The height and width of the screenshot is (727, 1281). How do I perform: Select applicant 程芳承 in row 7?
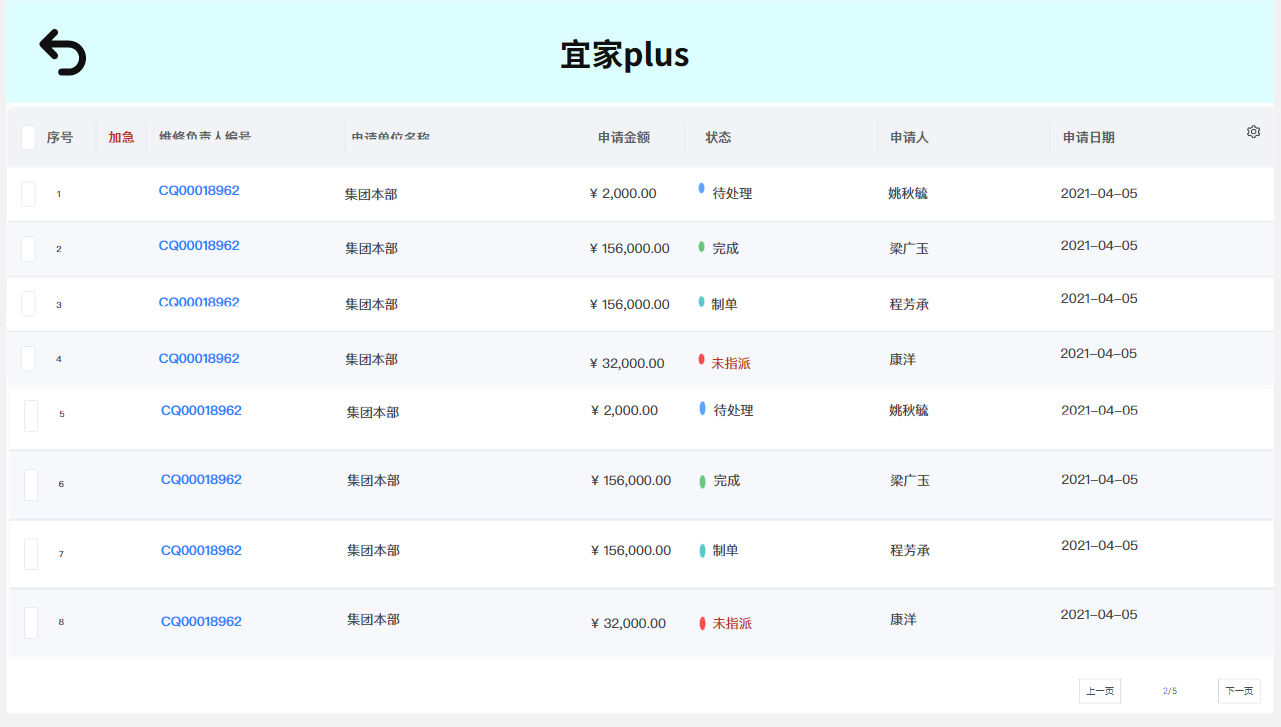(910, 550)
